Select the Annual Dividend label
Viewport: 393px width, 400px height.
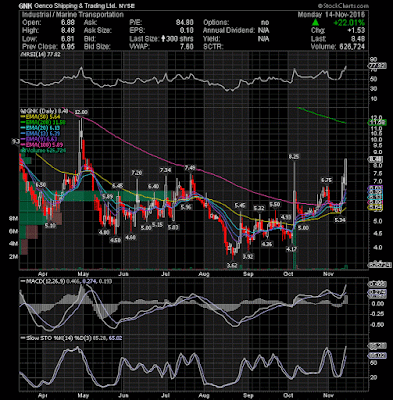[x=229, y=31]
